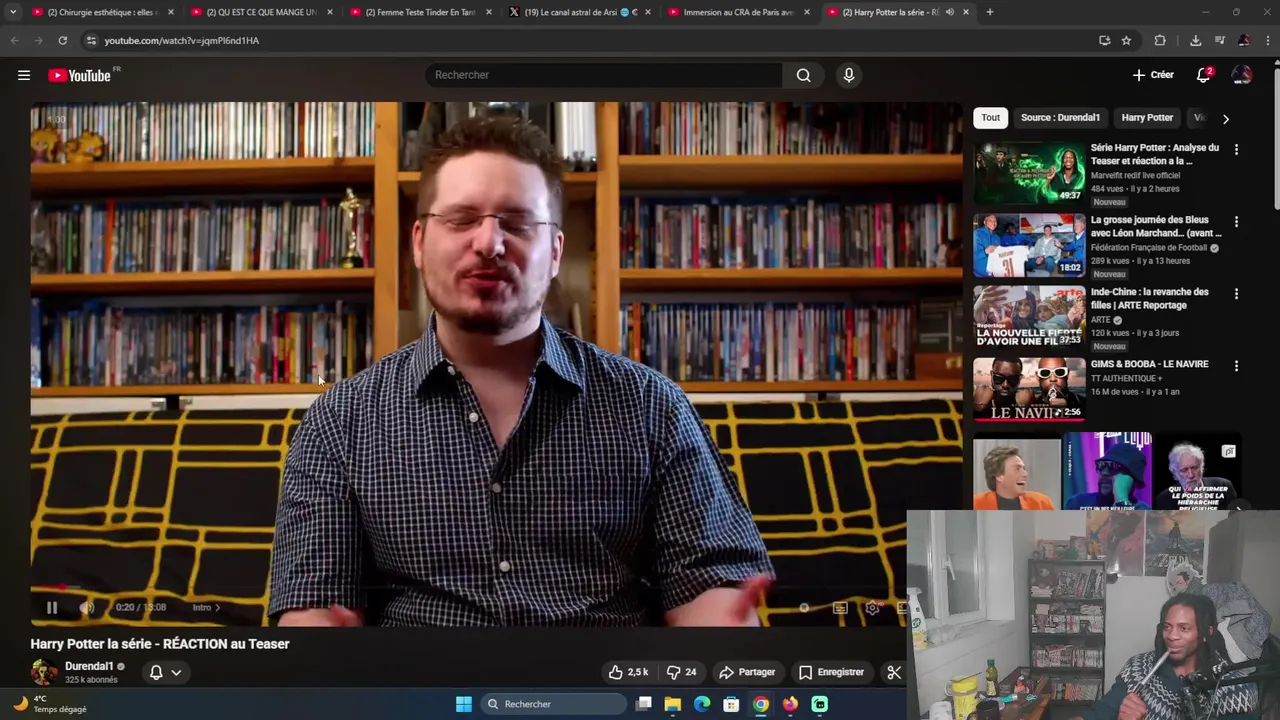Image resolution: width=1280 pixels, height=720 pixels.
Task: Create a clip with scissors icon
Action: (x=894, y=672)
